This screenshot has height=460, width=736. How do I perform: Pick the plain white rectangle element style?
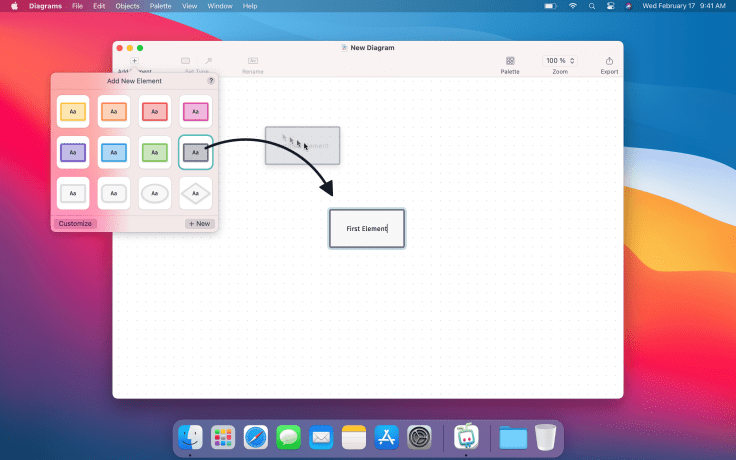tap(73, 193)
